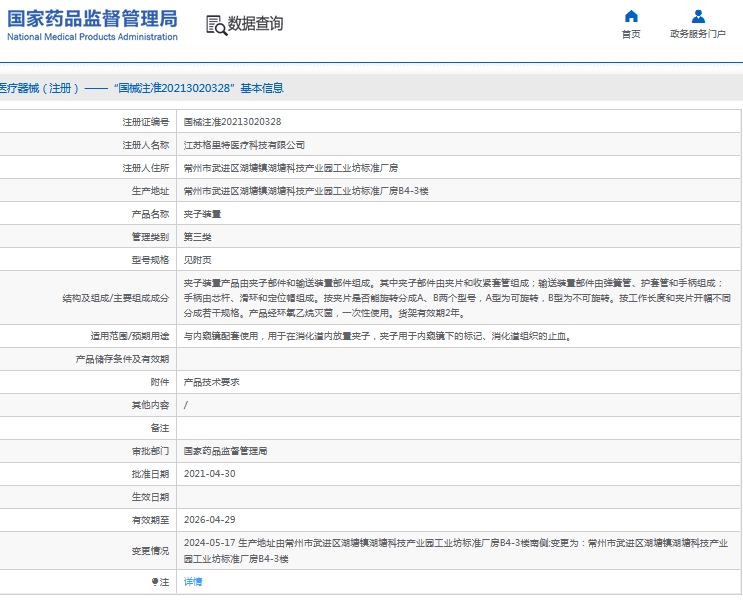Click the 产品储存条件及有效期 label
The width and height of the screenshot is (743, 601).
122,359
